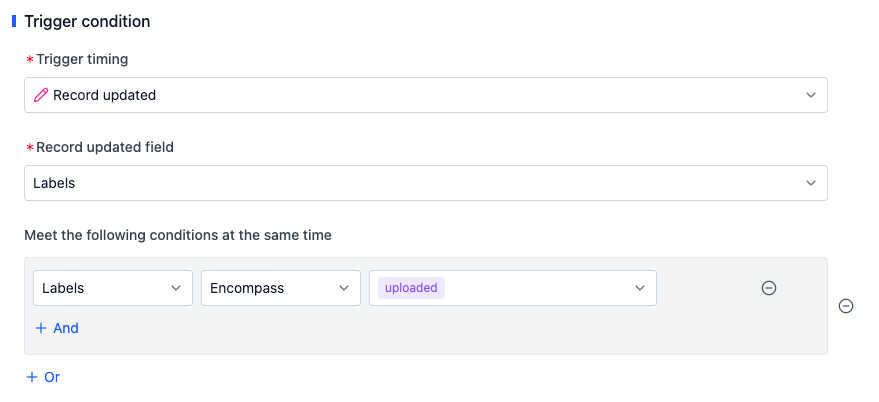Open the Record updated field Labels dropdown
This screenshot has height=402, width=879.
point(425,183)
